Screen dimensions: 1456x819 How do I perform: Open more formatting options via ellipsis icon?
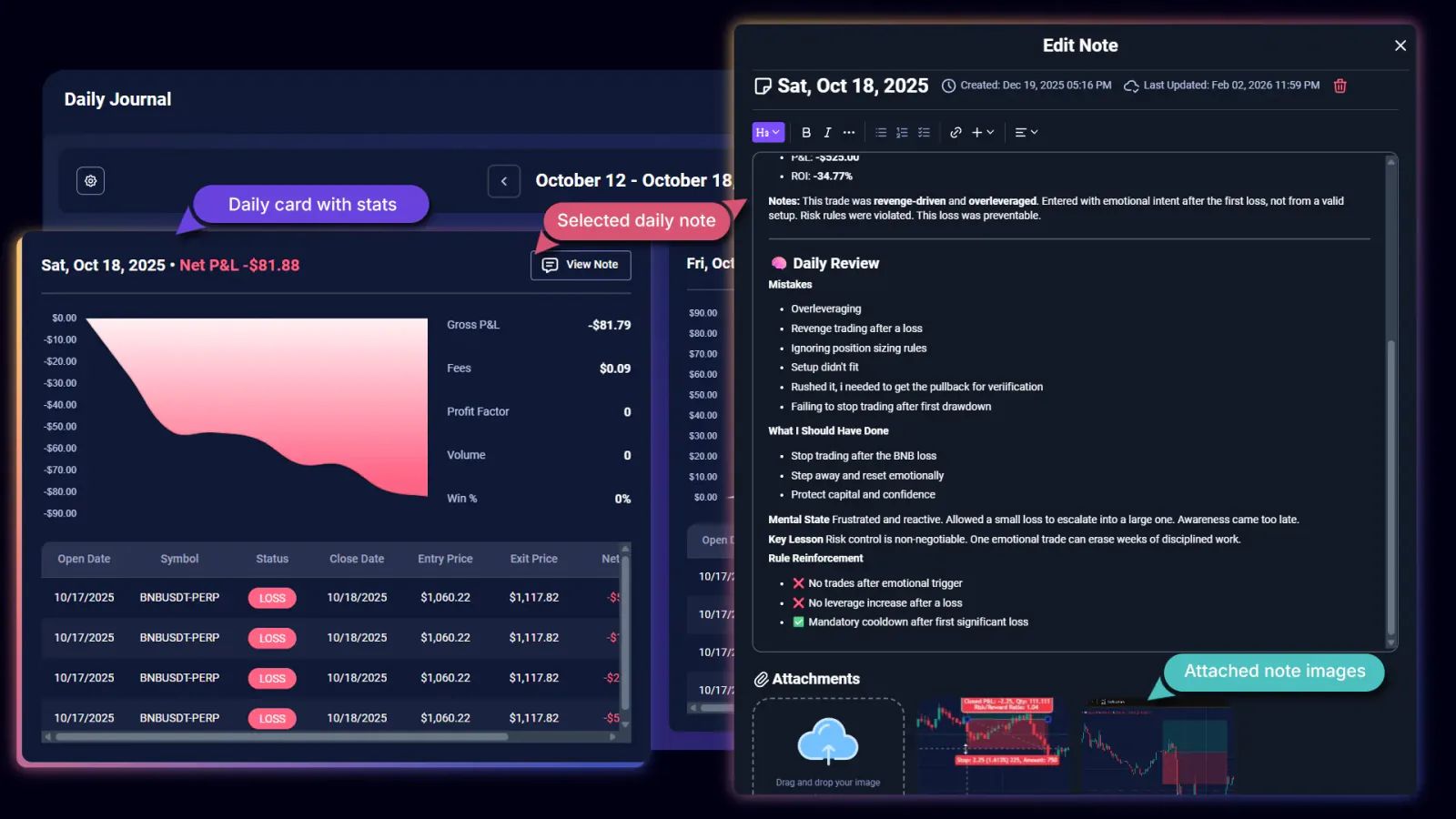pyautogui.click(x=848, y=132)
